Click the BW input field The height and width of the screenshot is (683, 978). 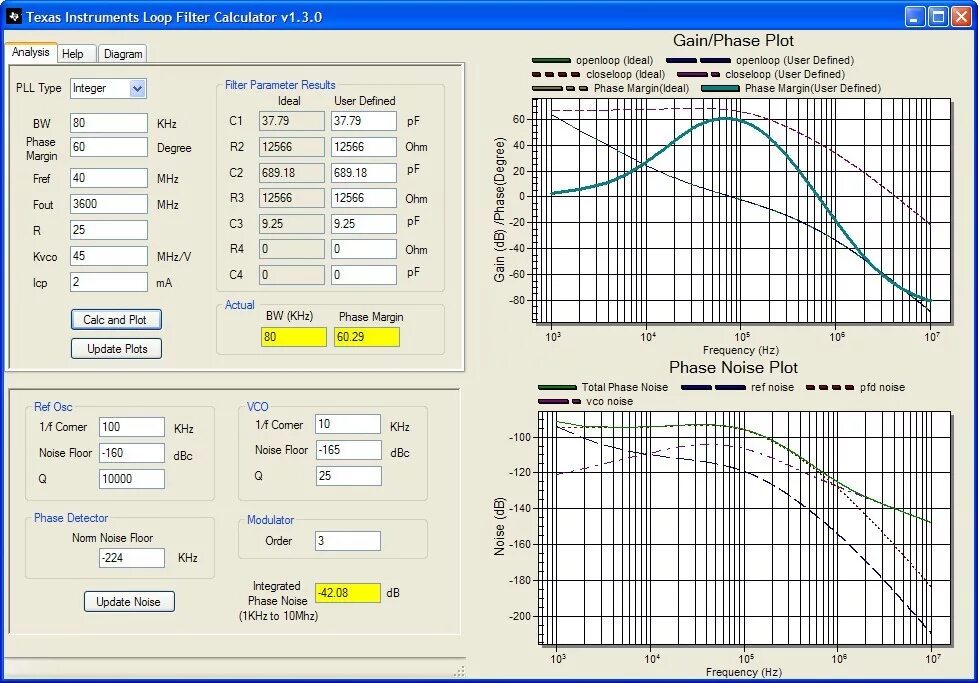coord(109,123)
